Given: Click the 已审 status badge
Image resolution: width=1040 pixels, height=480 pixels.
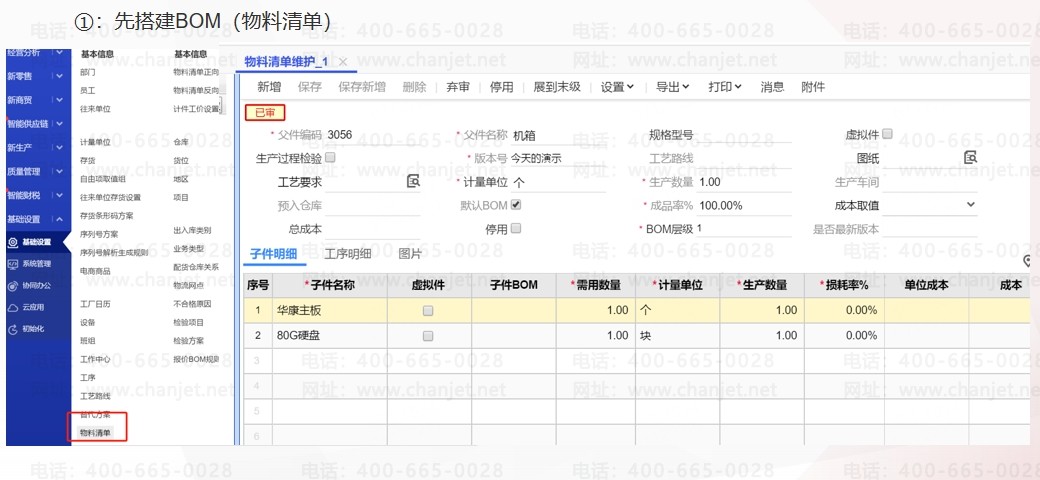Looking at the screenshot, I should (265, 113).
